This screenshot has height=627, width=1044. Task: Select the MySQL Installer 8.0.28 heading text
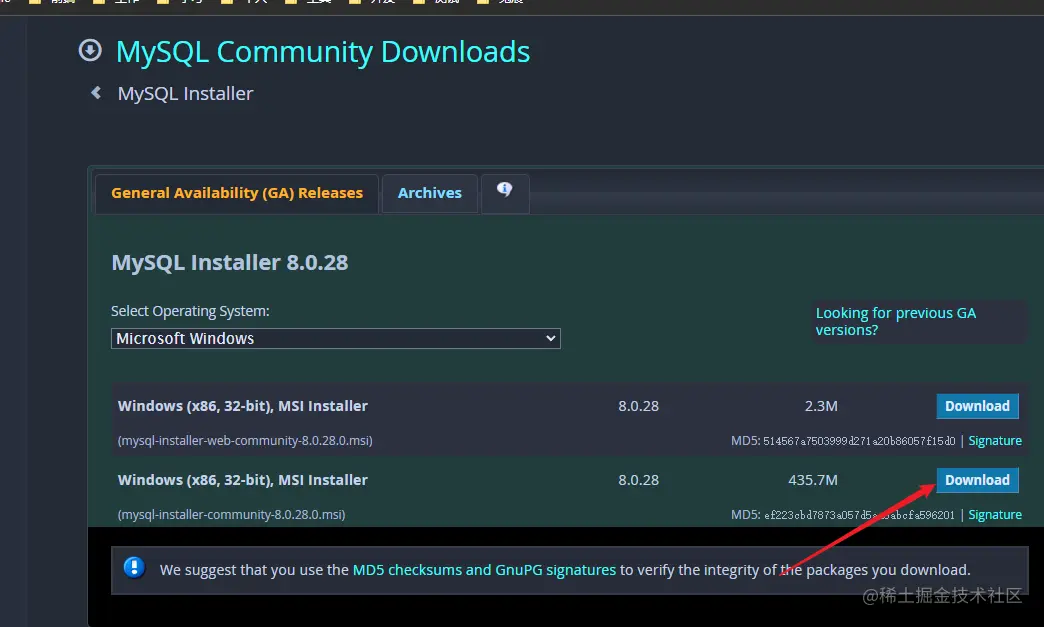(230, 262)
